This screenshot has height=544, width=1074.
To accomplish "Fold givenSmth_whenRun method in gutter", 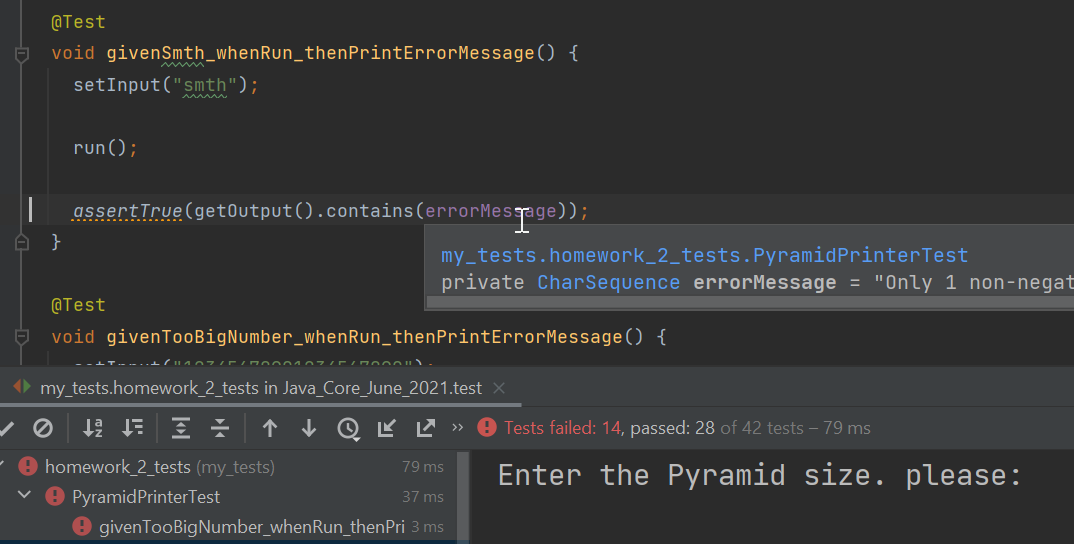I will 22,54.
